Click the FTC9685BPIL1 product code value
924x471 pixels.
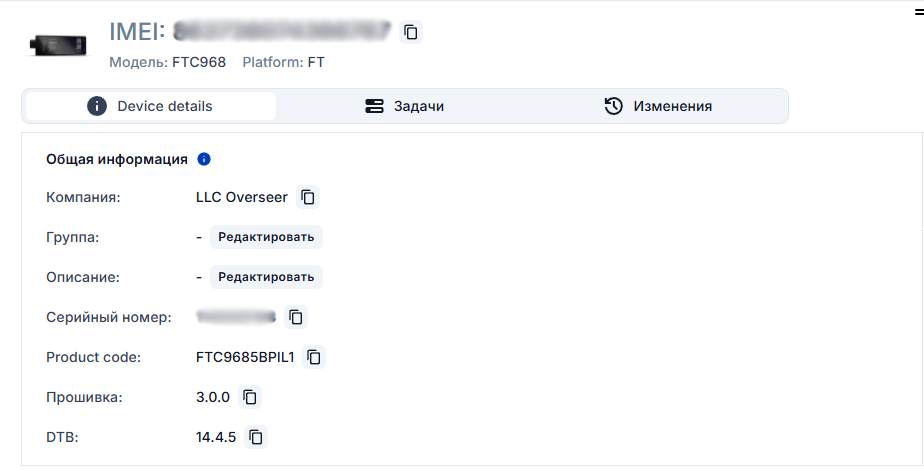[245, 357]
